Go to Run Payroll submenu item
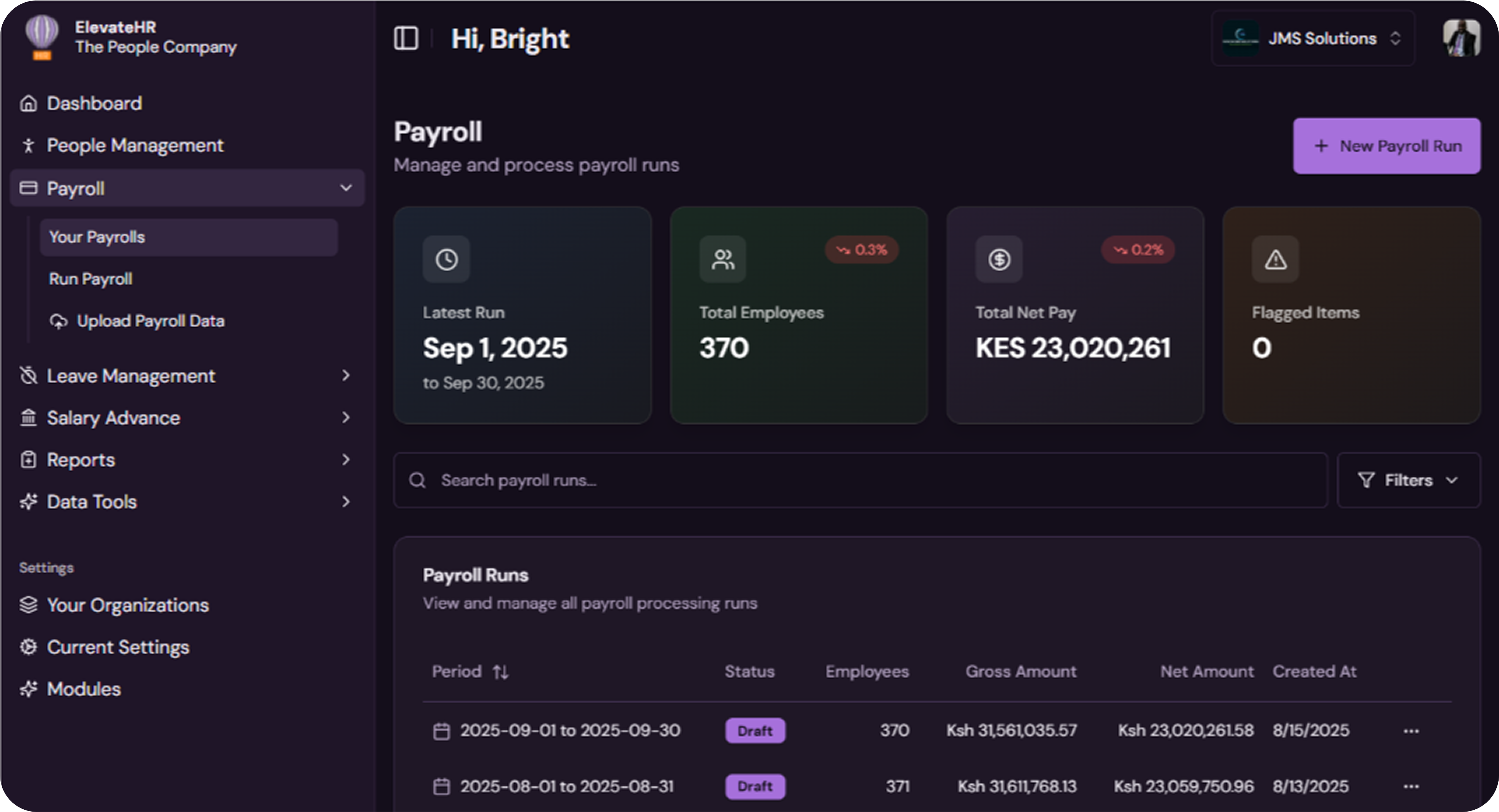 pos(91,279)
